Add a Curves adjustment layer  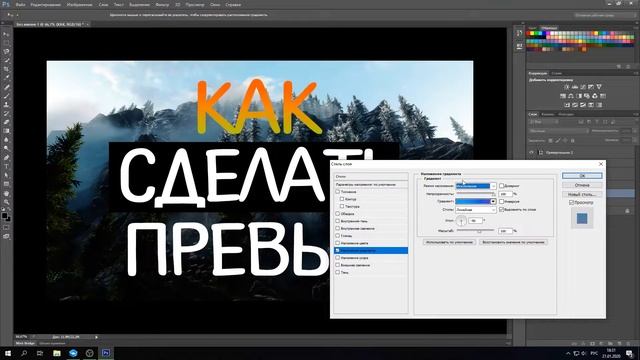coord(583,87)
